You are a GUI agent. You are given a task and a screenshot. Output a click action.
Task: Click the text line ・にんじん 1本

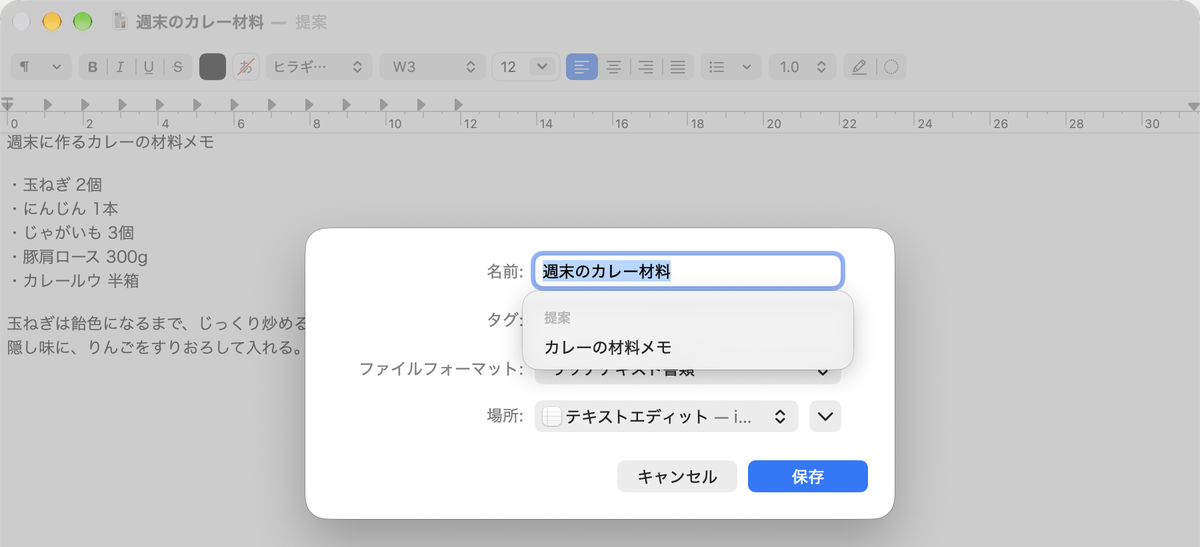63,209
